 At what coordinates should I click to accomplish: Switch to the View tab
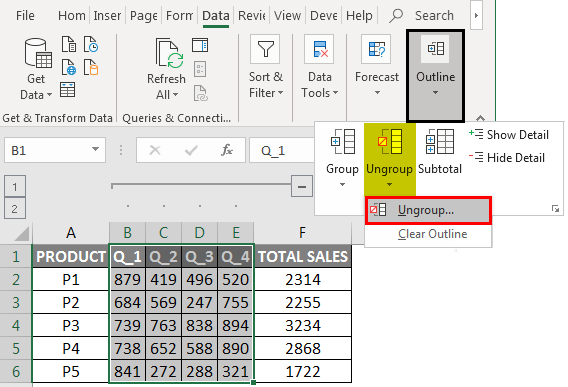coord(287,16)
